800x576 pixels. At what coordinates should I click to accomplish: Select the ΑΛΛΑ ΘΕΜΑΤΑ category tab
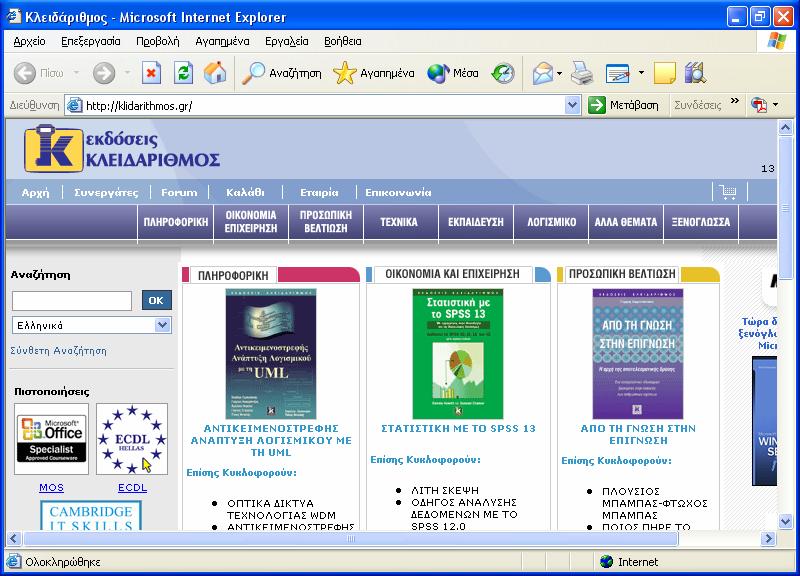tap(626, 222)
